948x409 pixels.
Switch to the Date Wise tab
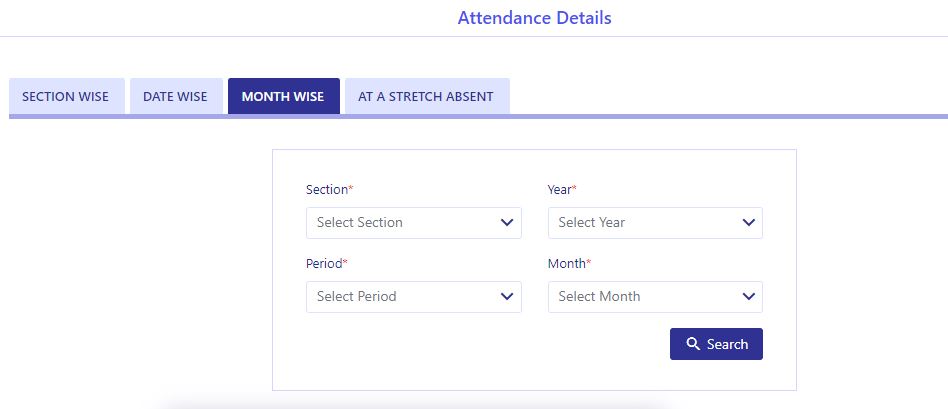(176, 96)
